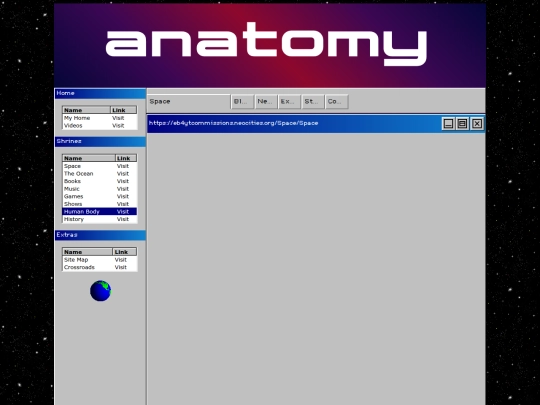
Task: Click Visit beside Shows
Action: (123, 204)
